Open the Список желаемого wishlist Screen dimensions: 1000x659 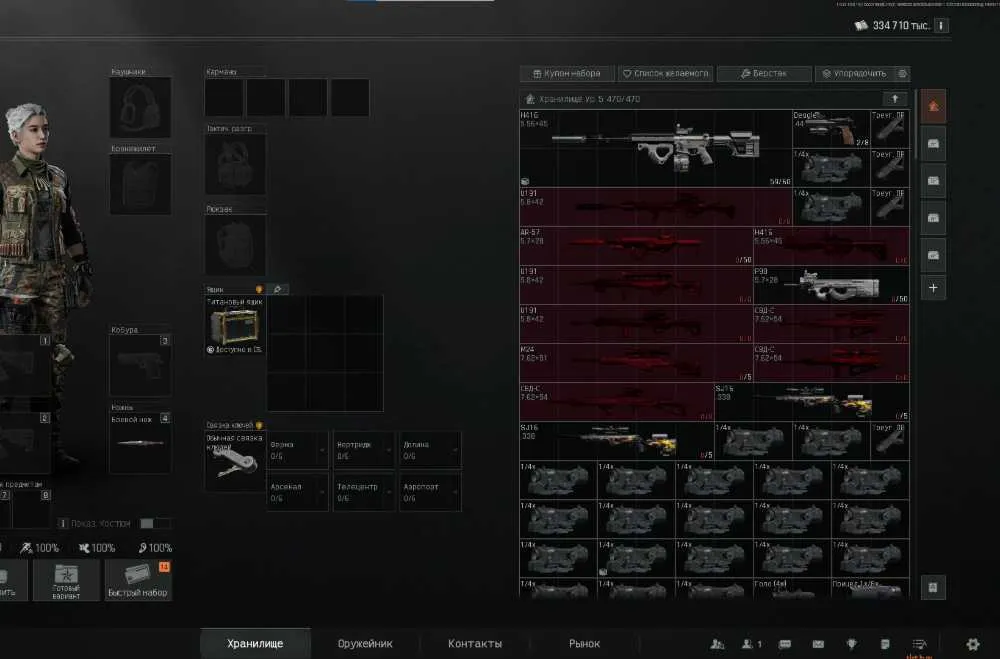click(665, 74)
